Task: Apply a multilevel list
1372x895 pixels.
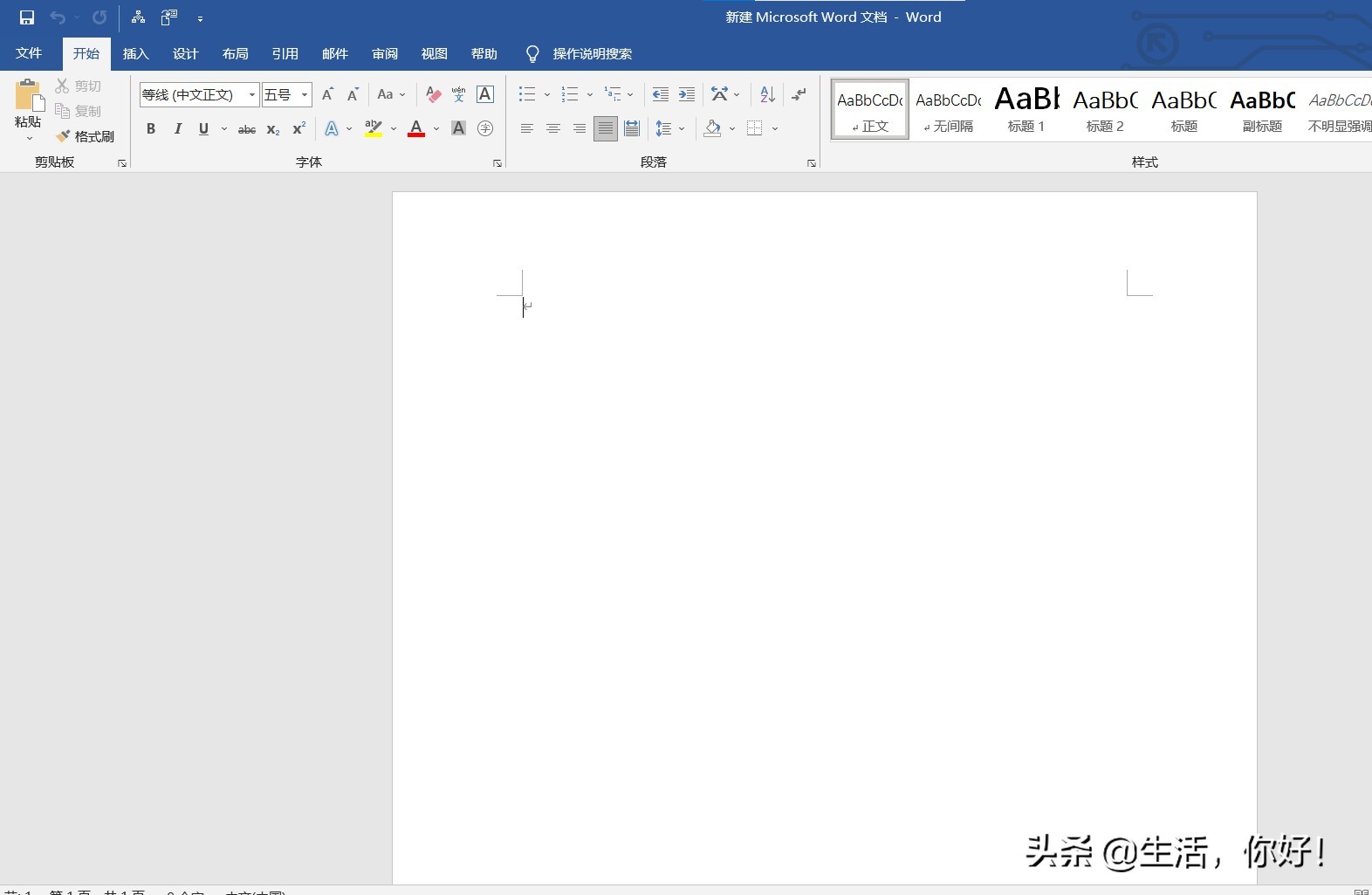Action: (613, 94)
